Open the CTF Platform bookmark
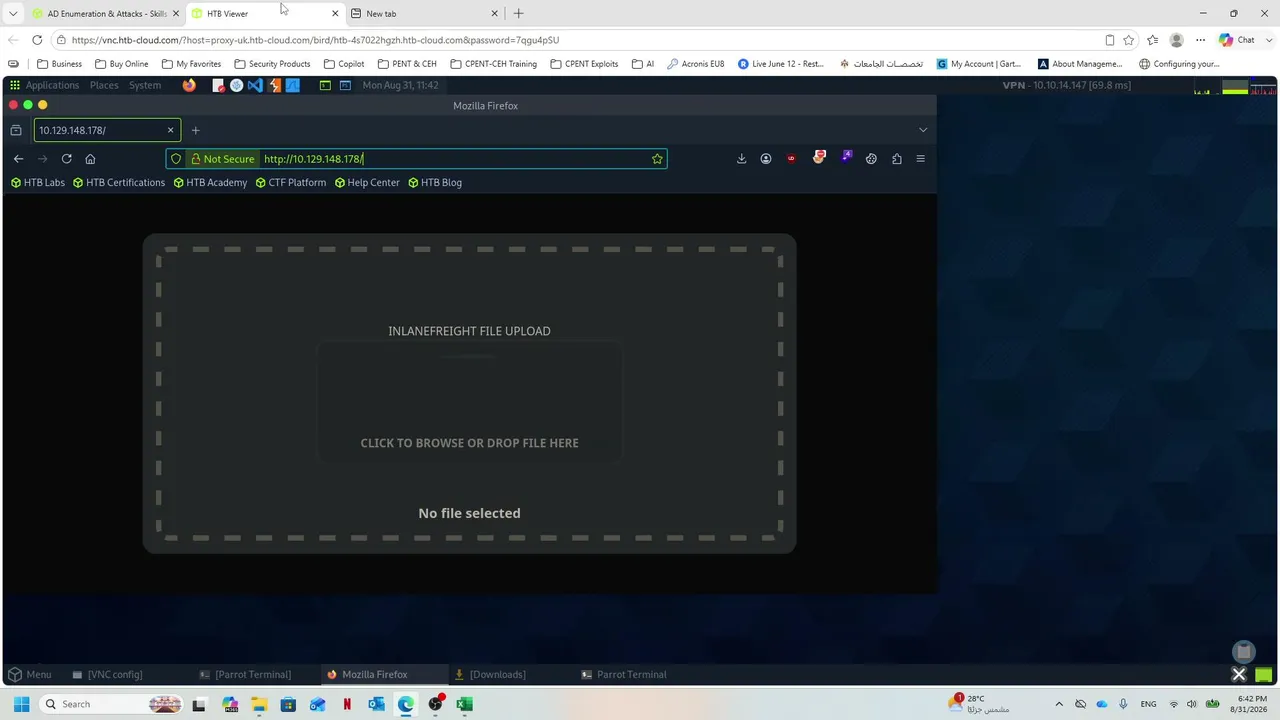This screenshot has width=1280, height=720. tap(291, 183)
